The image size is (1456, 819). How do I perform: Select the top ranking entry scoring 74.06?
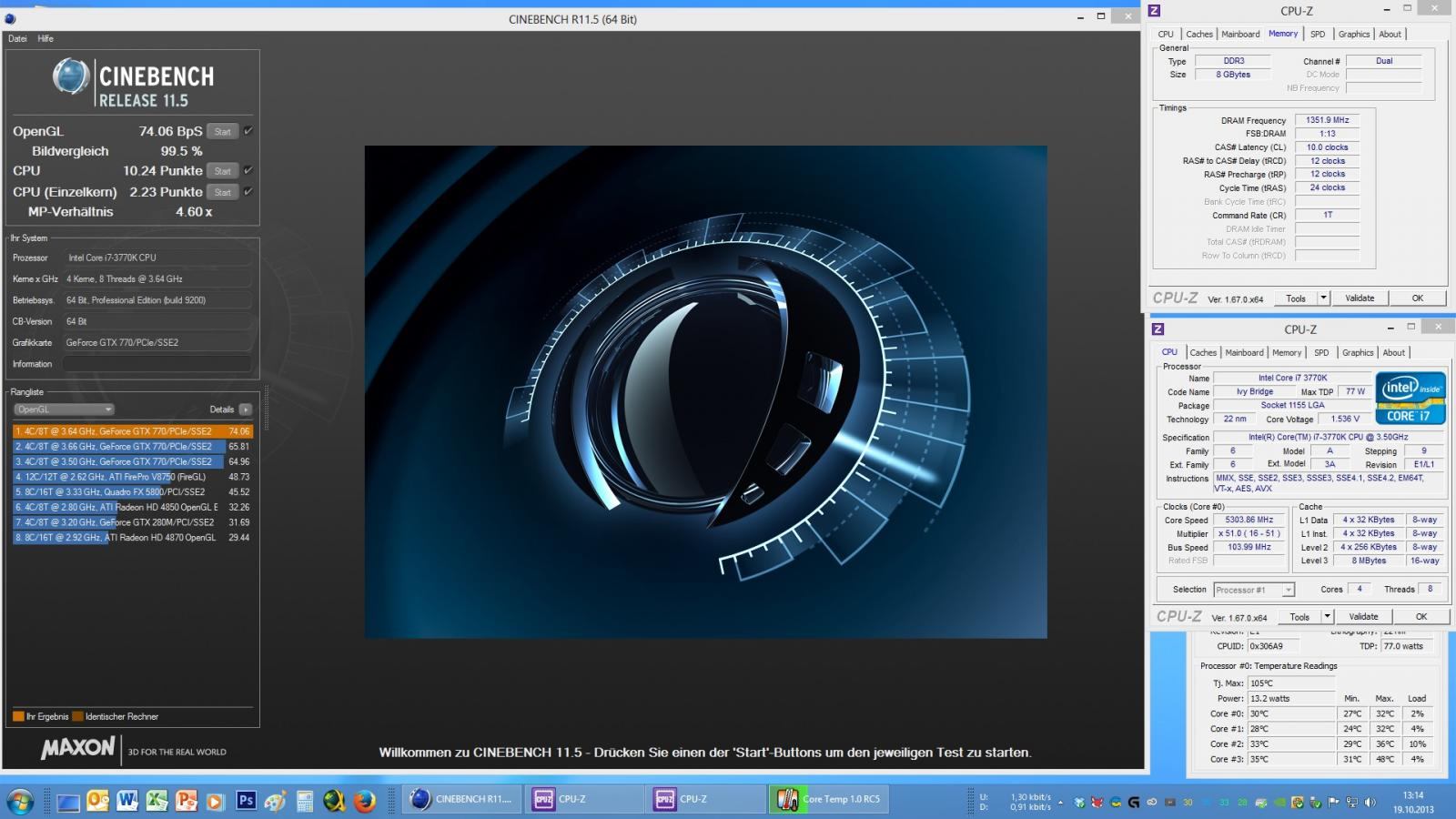[x=132, y=431]
